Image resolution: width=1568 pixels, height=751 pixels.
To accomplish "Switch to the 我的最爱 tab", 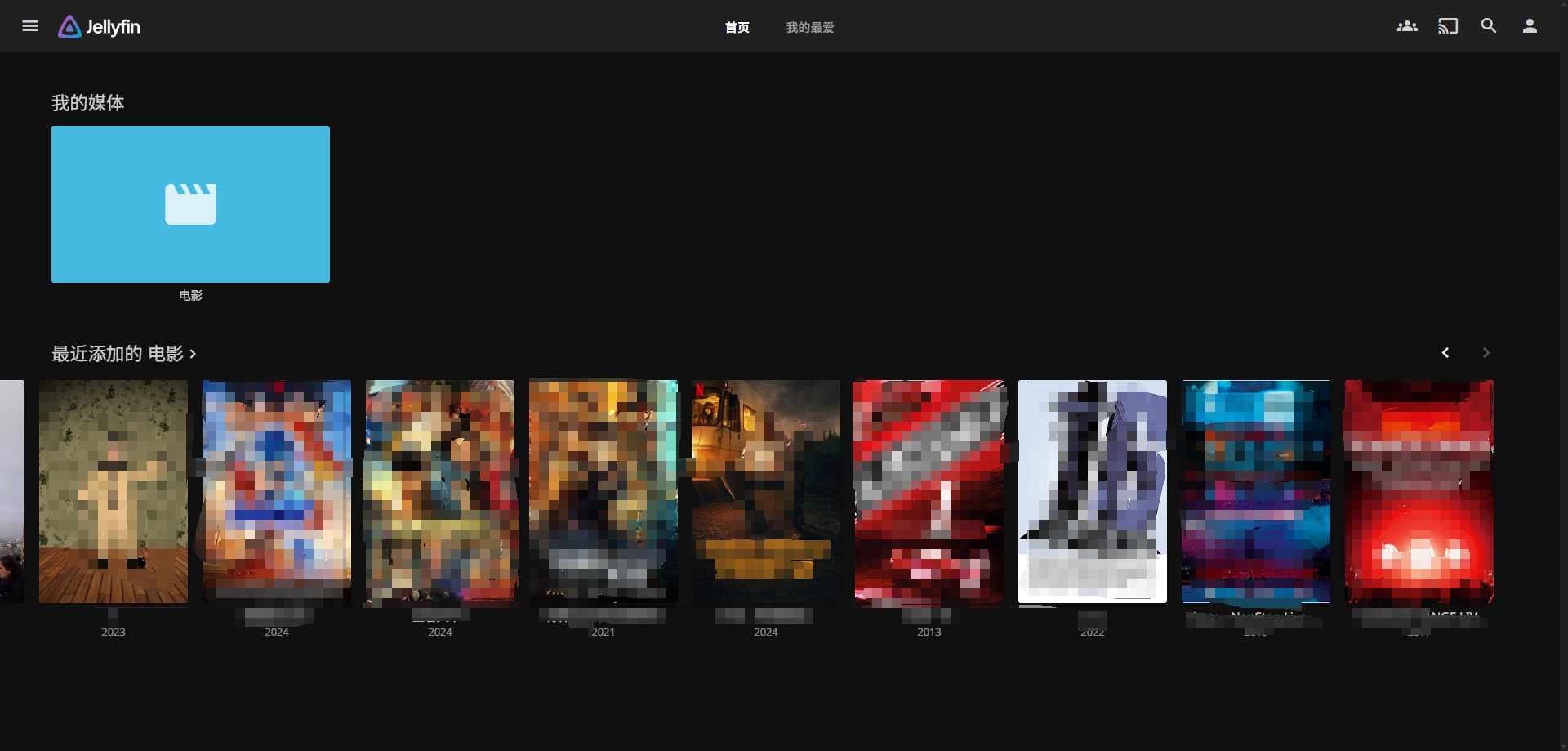I will [809, 28].
